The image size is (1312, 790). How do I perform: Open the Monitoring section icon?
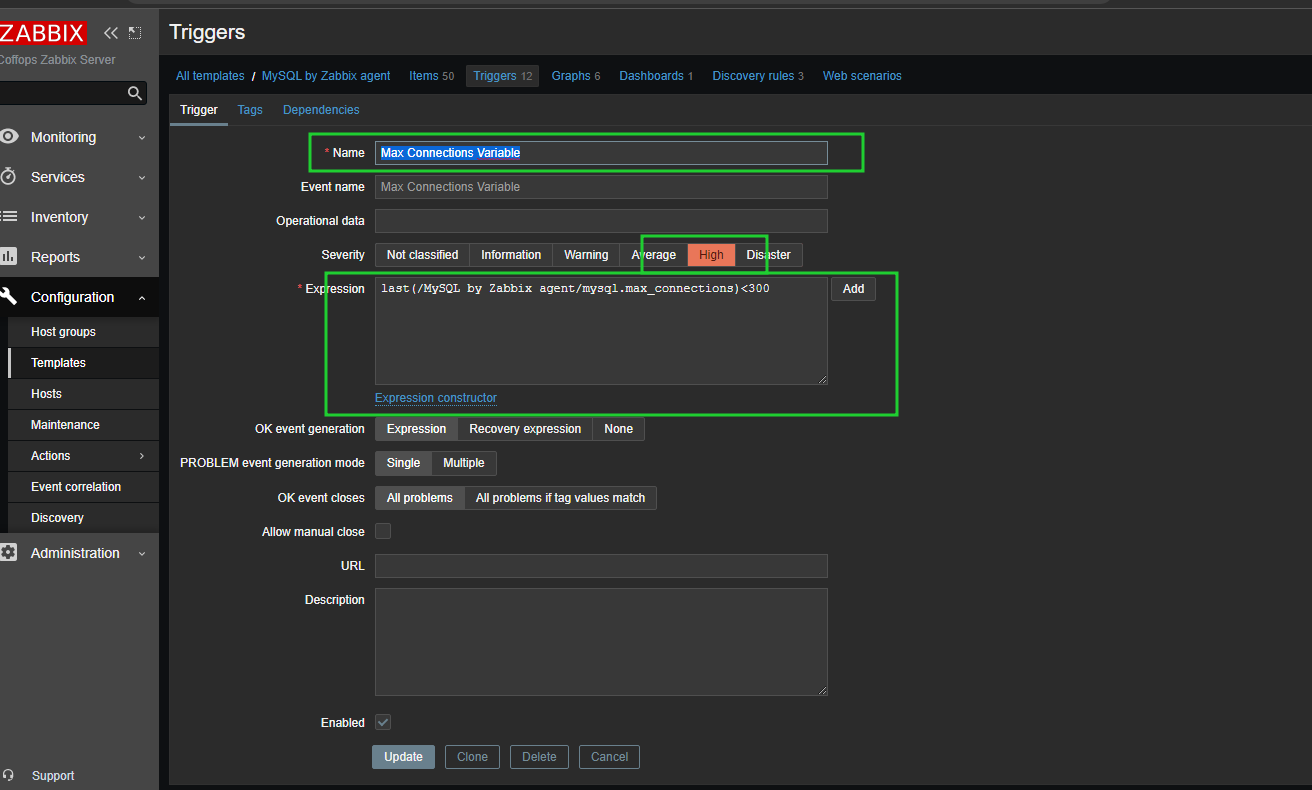click(10, 137)
